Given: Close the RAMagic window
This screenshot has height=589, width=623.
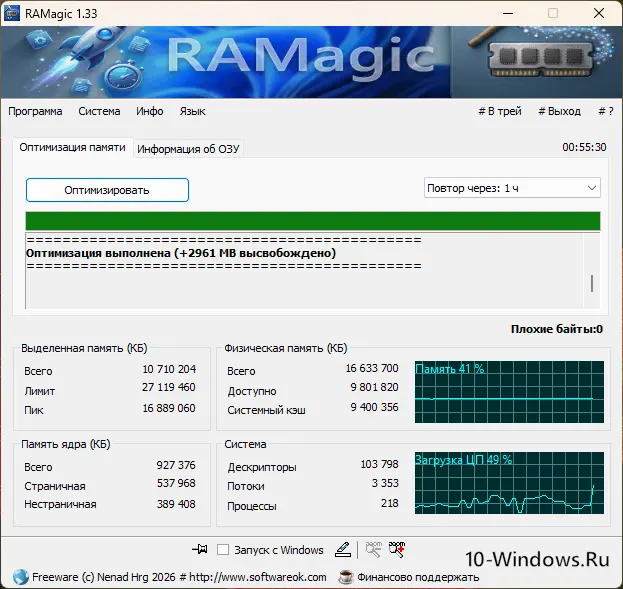Looking at the screenshot, I should tap(599, 13).
